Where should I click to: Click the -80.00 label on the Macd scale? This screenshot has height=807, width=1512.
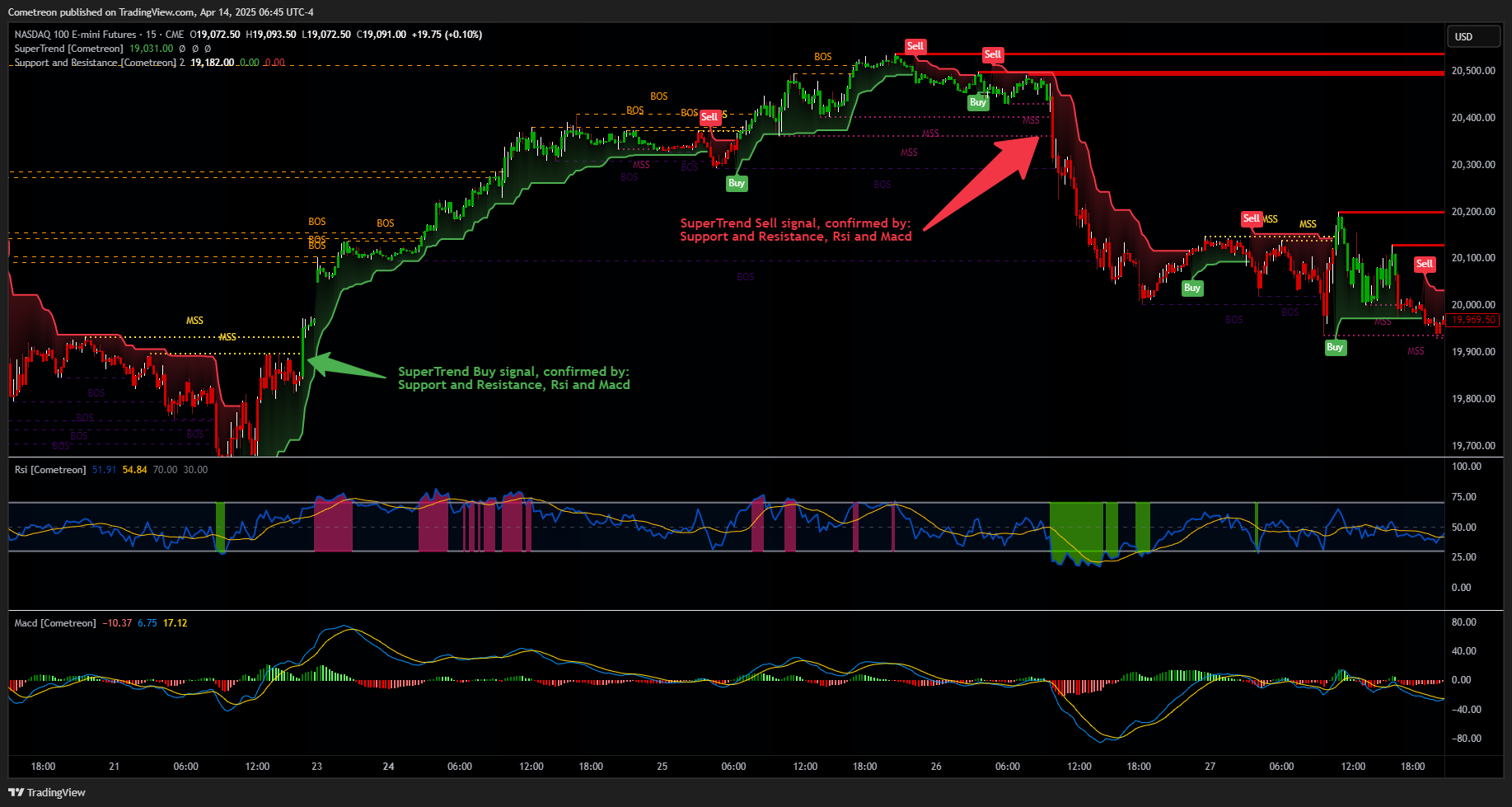[x=1466, y=739]
